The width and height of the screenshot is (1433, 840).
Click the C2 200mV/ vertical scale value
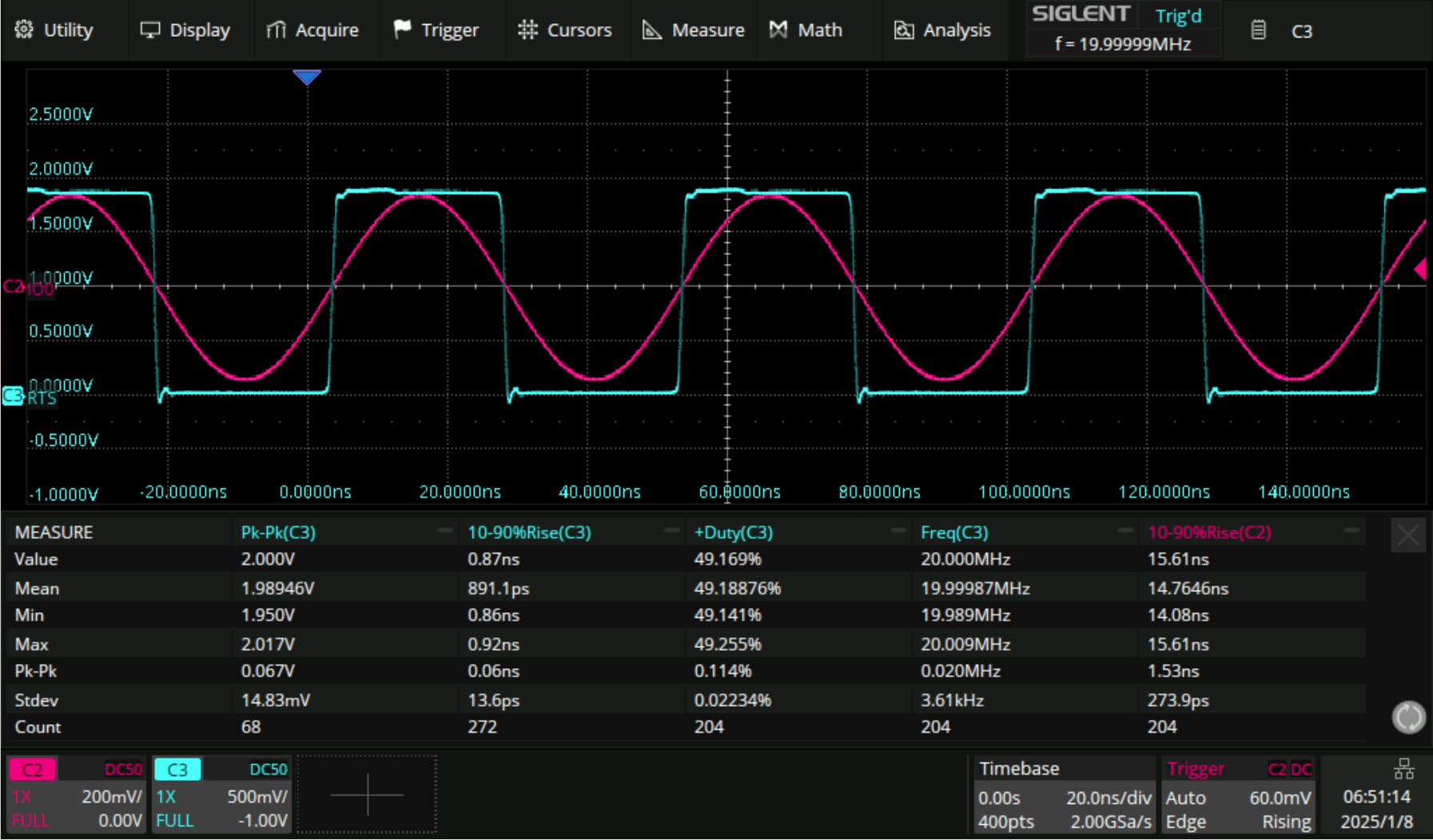click(x=112, y=797)
